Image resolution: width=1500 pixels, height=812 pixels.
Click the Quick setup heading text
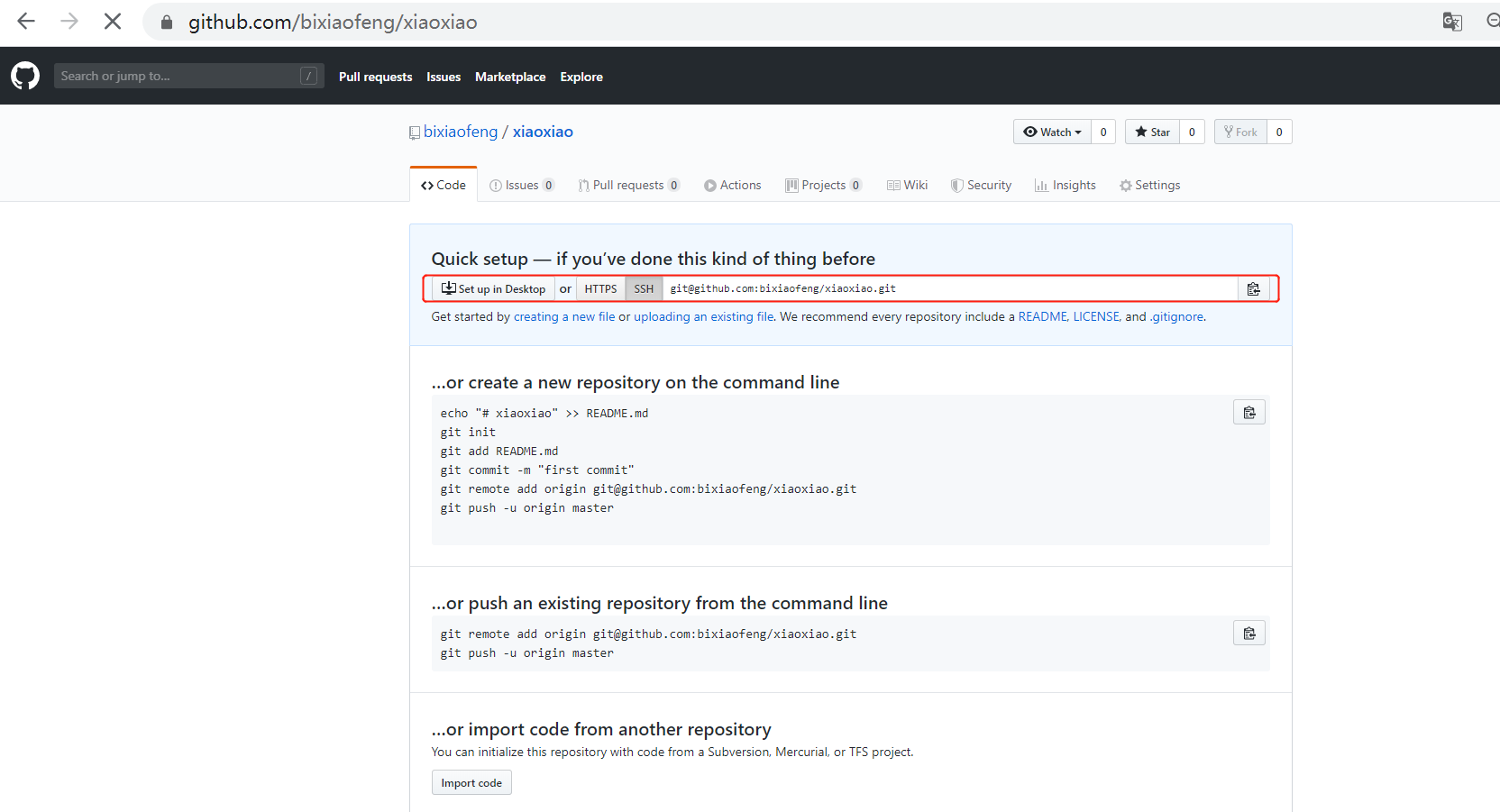(654, 259)
